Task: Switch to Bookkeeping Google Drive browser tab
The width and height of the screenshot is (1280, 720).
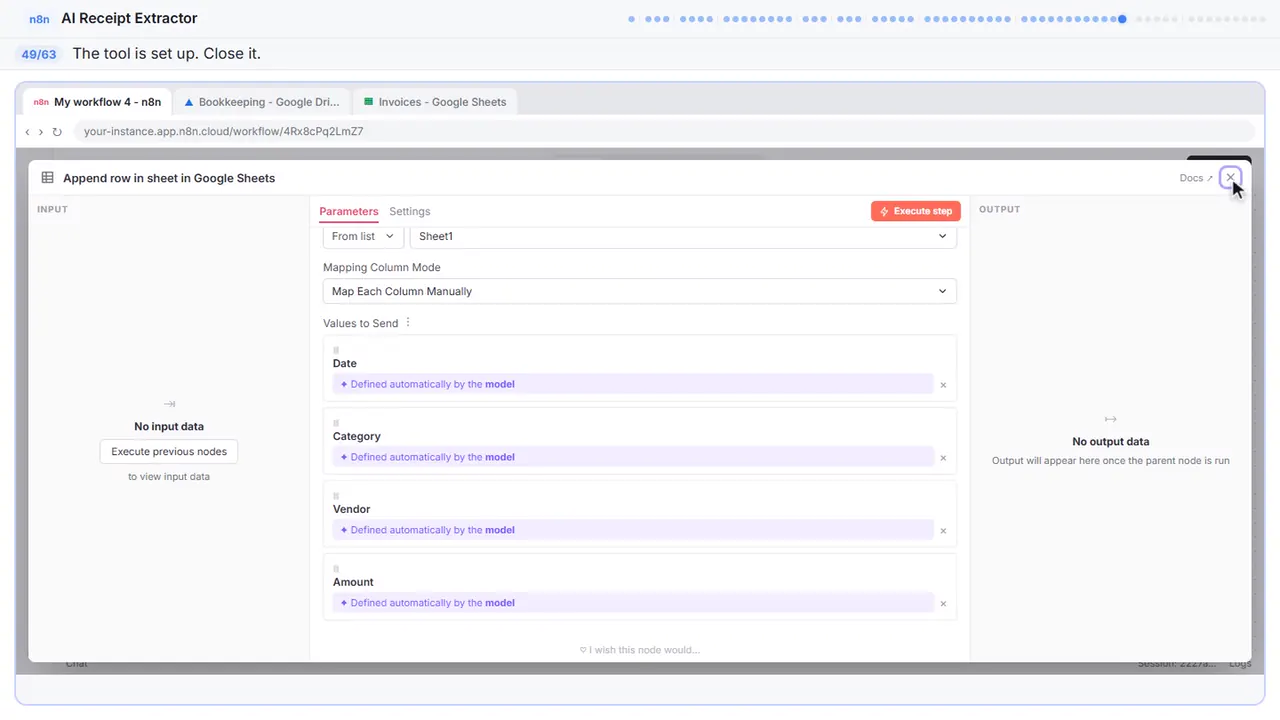Action: [x=262, y=102]
